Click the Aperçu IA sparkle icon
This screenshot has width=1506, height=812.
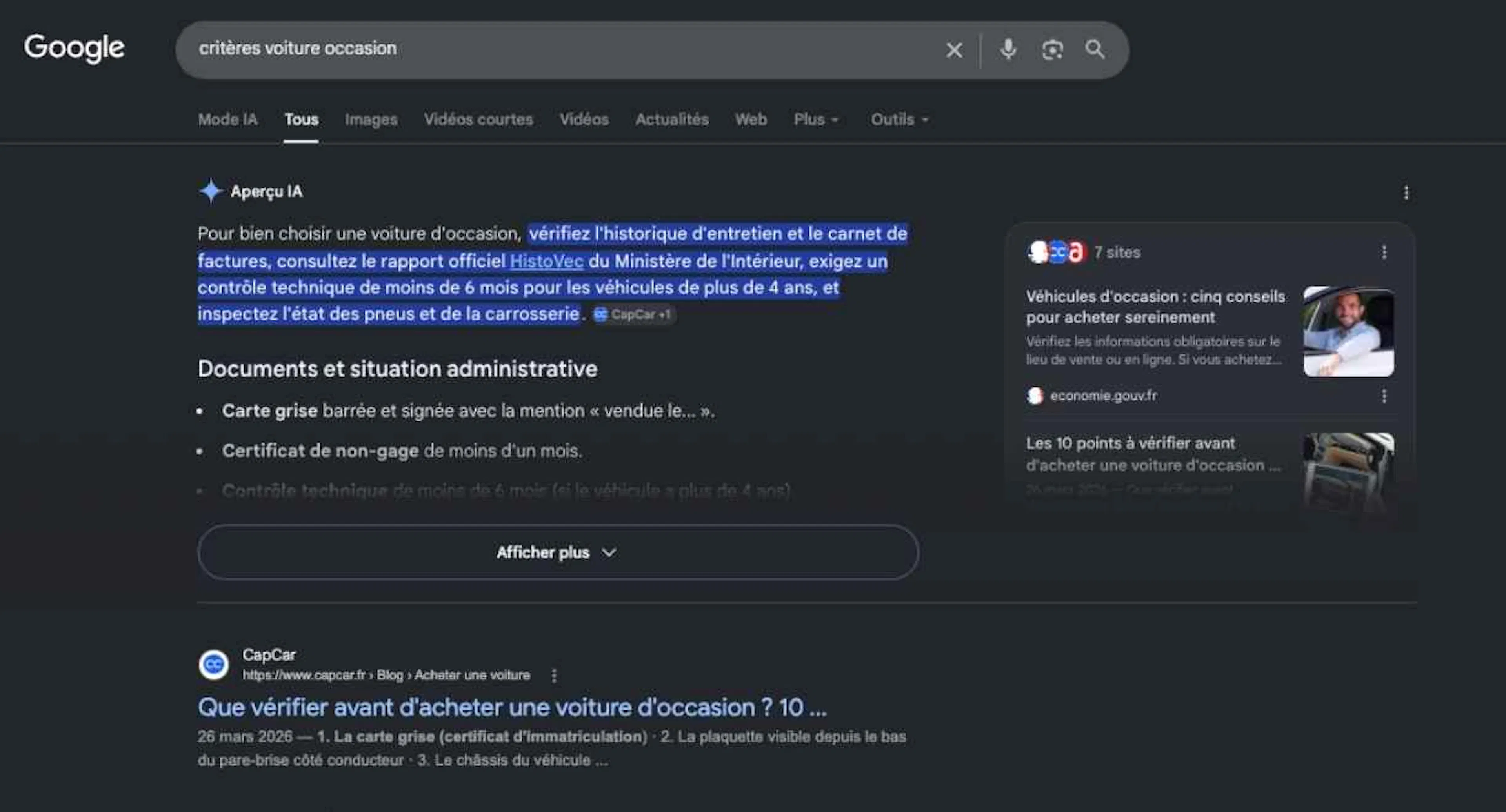(x=211, y=191)
